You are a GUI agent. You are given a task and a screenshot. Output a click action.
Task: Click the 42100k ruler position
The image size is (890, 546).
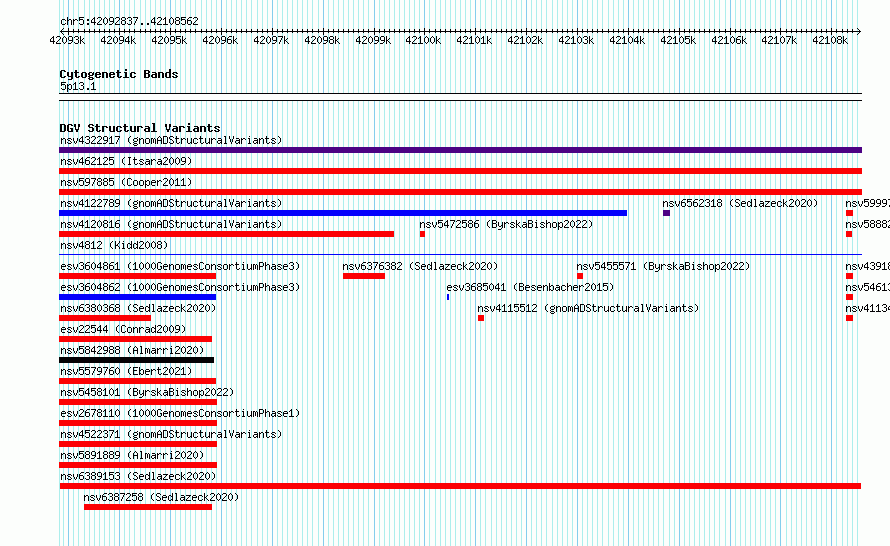[x=423, y=40]
